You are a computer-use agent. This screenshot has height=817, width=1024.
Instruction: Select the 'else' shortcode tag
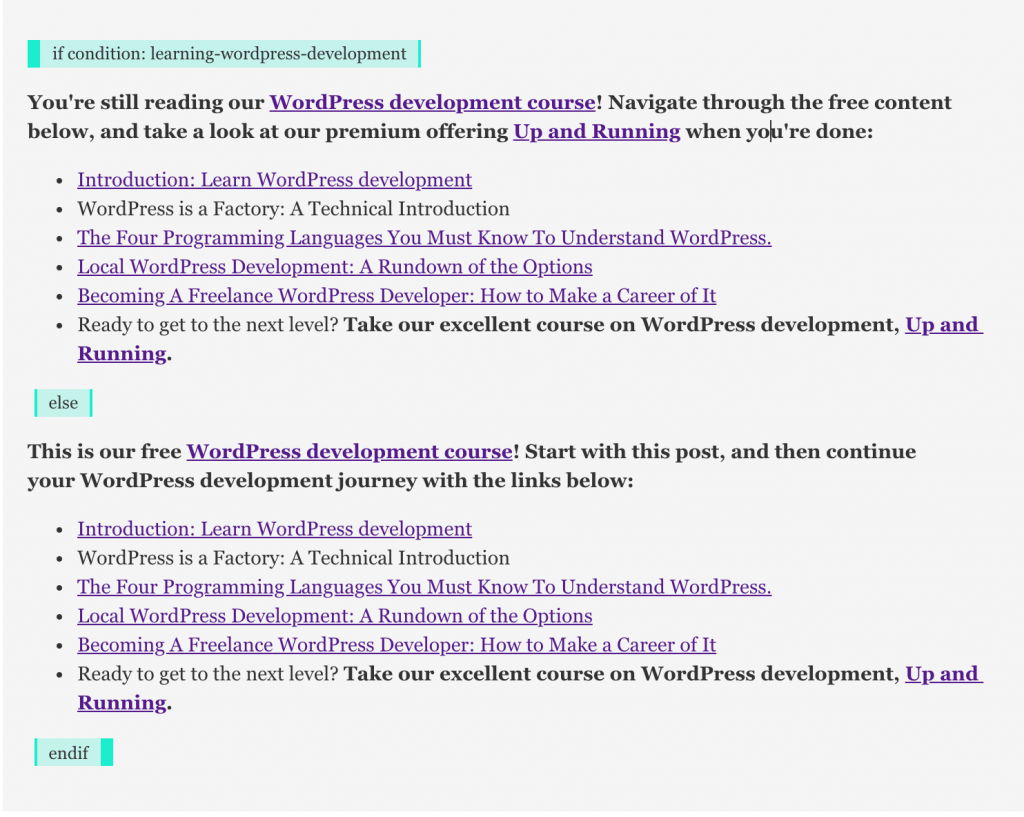click(x=63, y=403)
